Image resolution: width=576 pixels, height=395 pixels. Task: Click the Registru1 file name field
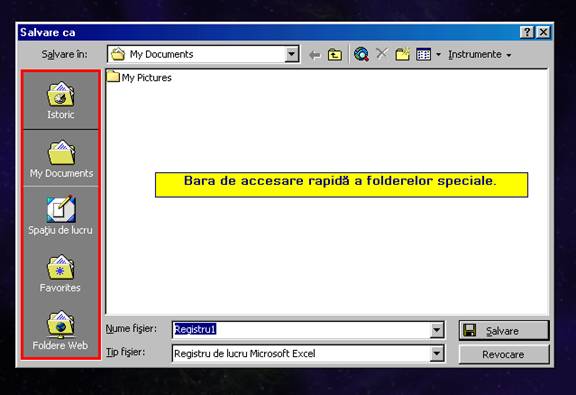[x=301, y=330]
